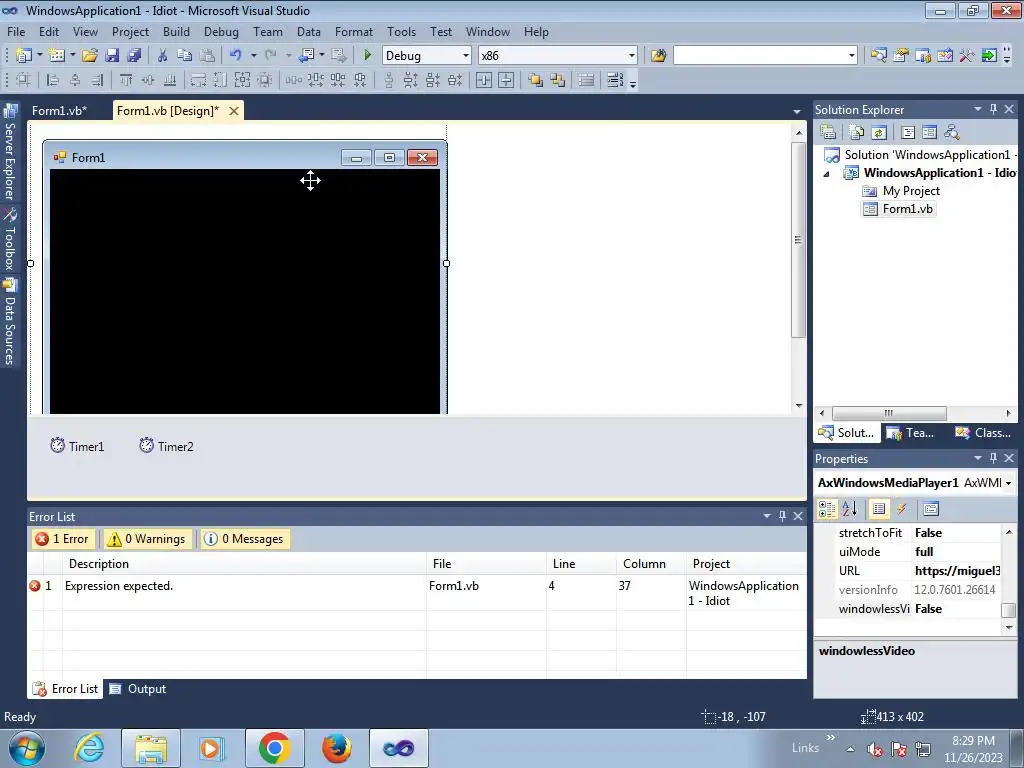Viewport: 1024px width, 768px height.
Task: Click the Toolbox hammer-and-wrench toolbar icon
Action: (967, 56)
